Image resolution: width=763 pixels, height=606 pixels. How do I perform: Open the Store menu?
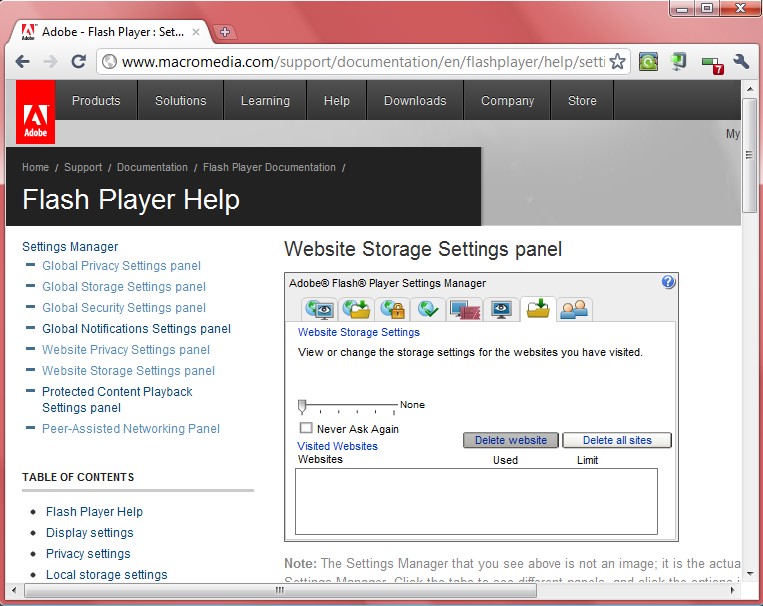point(582,100)
